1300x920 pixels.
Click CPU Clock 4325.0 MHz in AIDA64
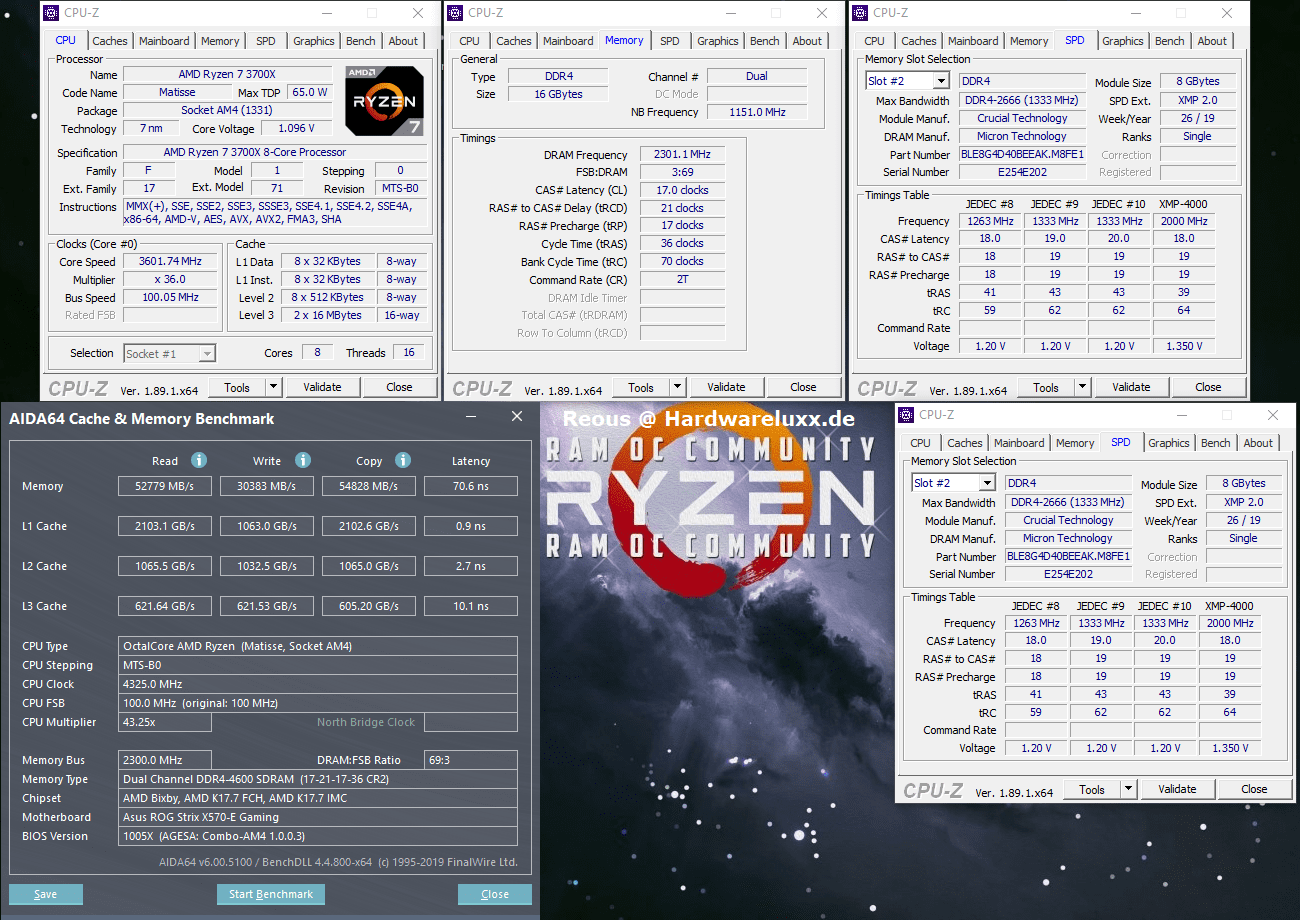(x=318, y=684)
